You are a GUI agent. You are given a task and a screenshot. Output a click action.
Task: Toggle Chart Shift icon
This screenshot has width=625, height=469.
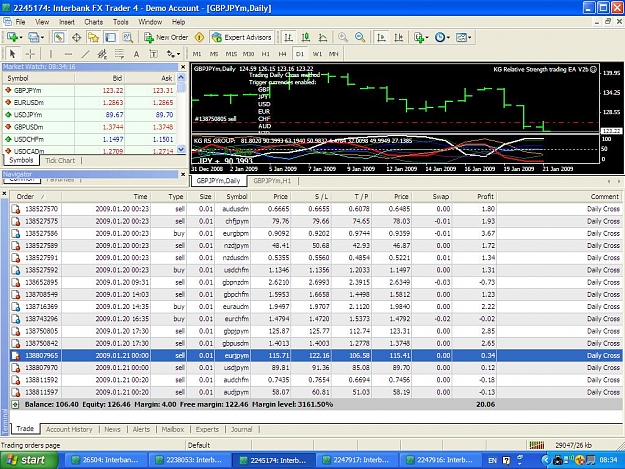pyautogui.click(x=399, y=37)
